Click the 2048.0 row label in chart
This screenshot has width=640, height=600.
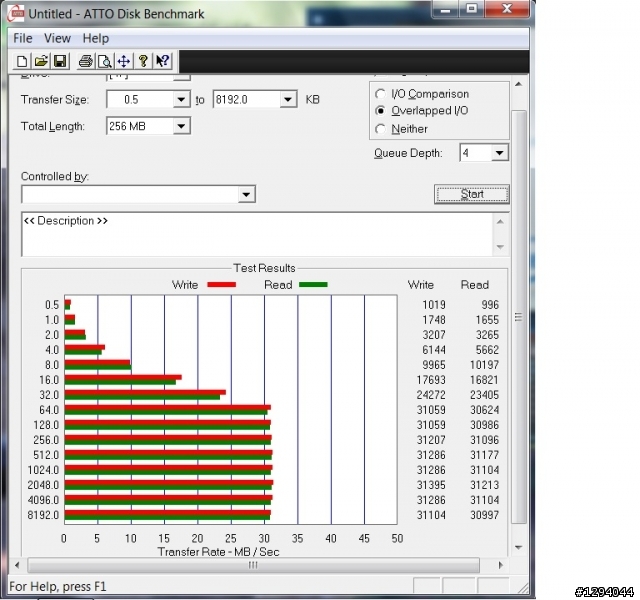pos(43,485)
